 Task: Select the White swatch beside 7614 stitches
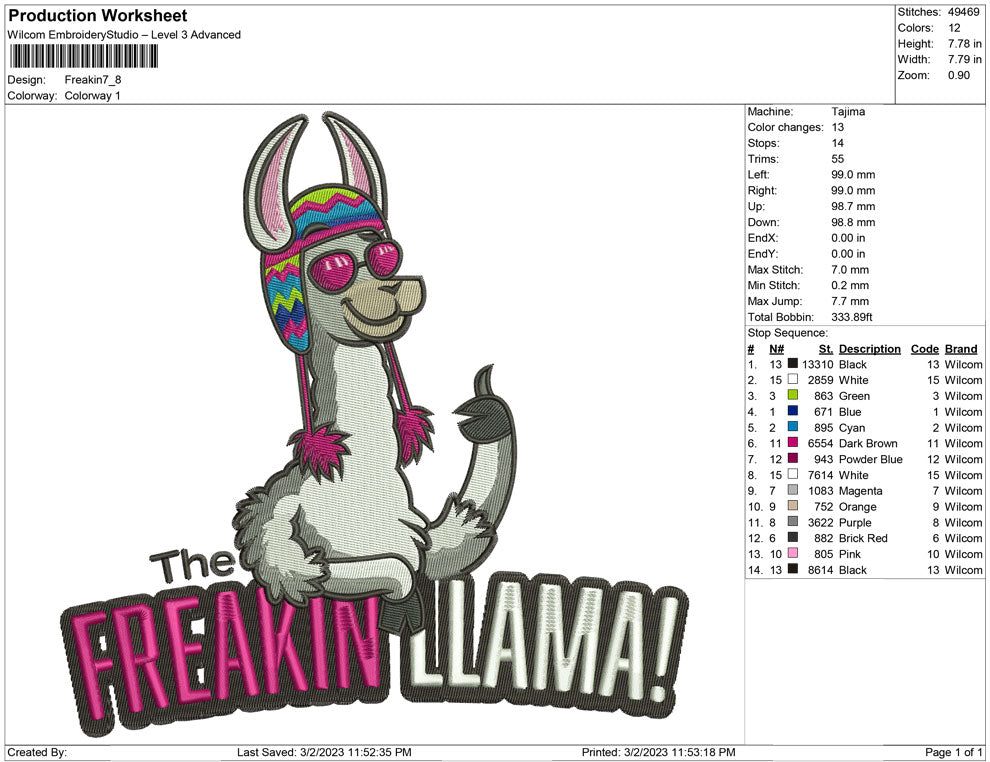(x=792, y=474)
